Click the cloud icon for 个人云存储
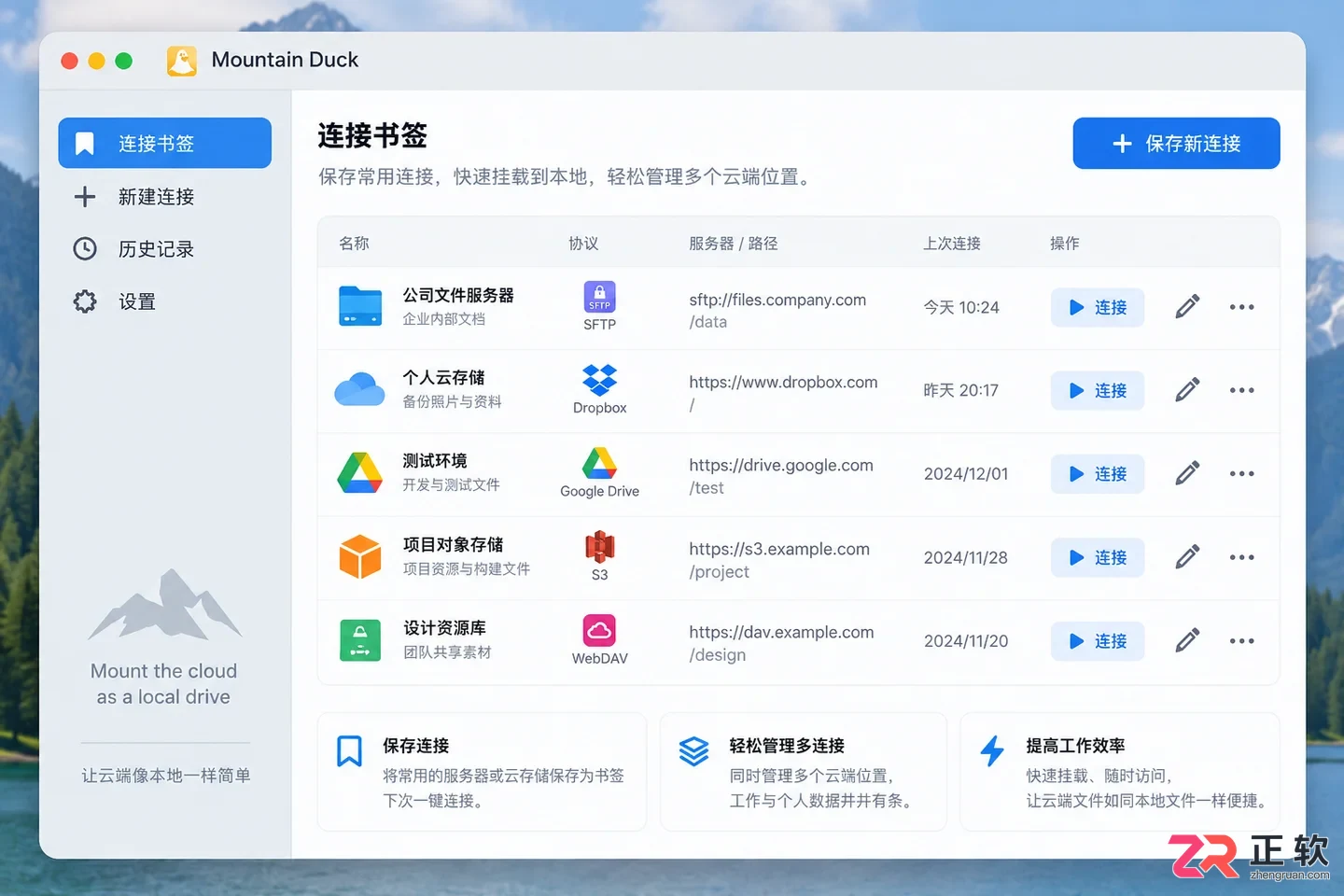The width and height of the screenshot is (1344, 896). point(359,389)
